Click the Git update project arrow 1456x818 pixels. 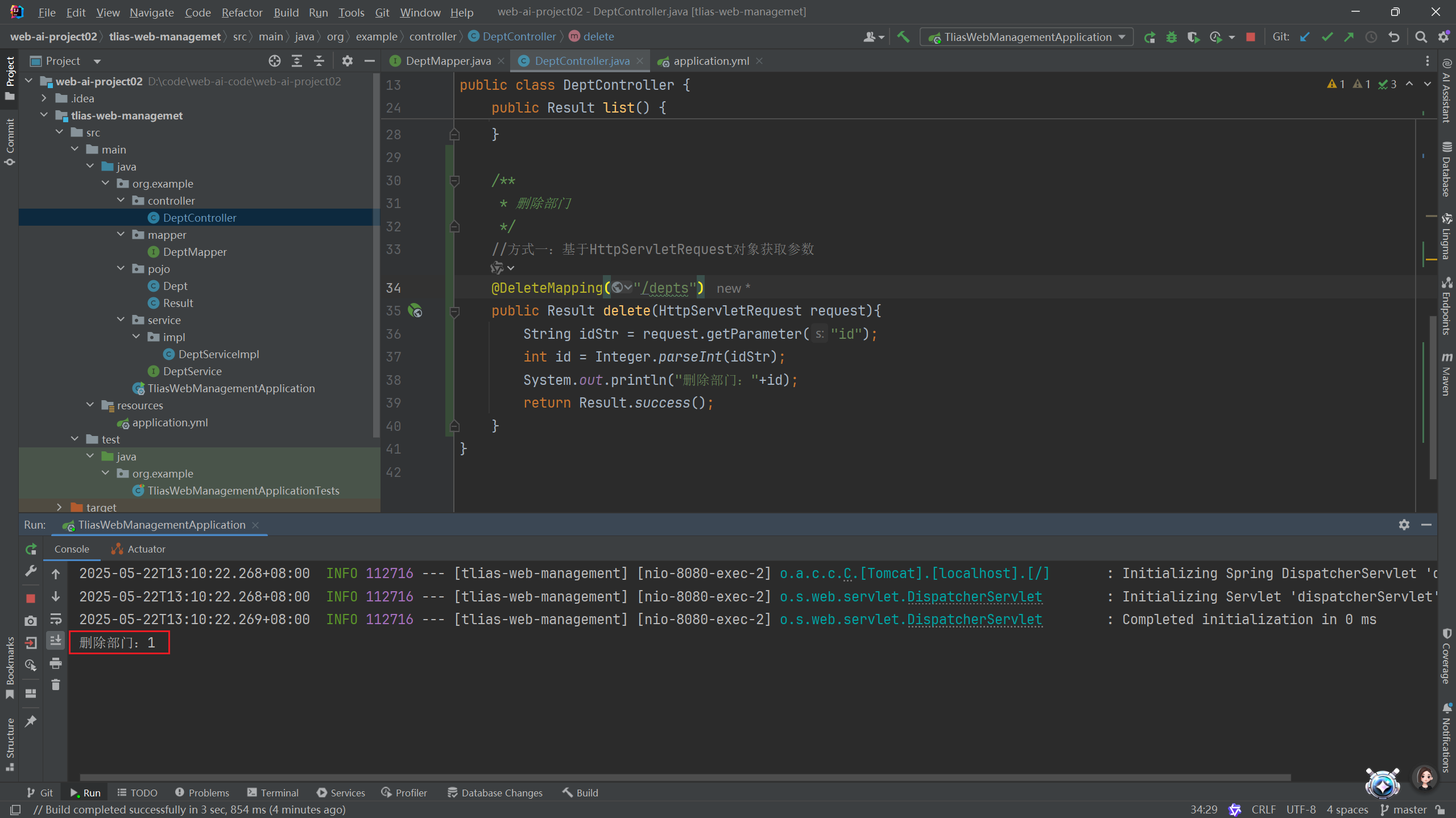click(1305, 37)
